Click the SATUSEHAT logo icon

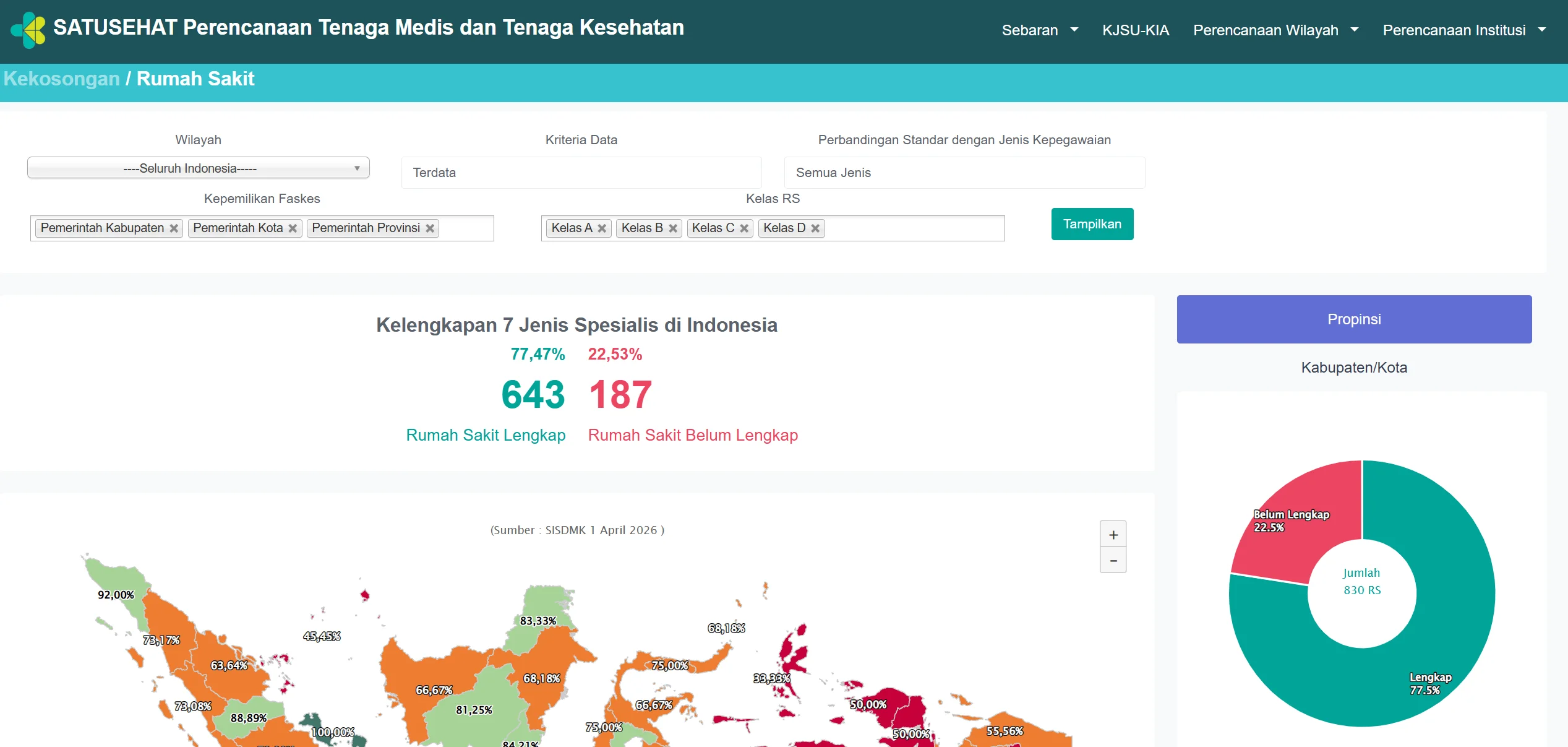pyautogui.click(x=28, y=29)
